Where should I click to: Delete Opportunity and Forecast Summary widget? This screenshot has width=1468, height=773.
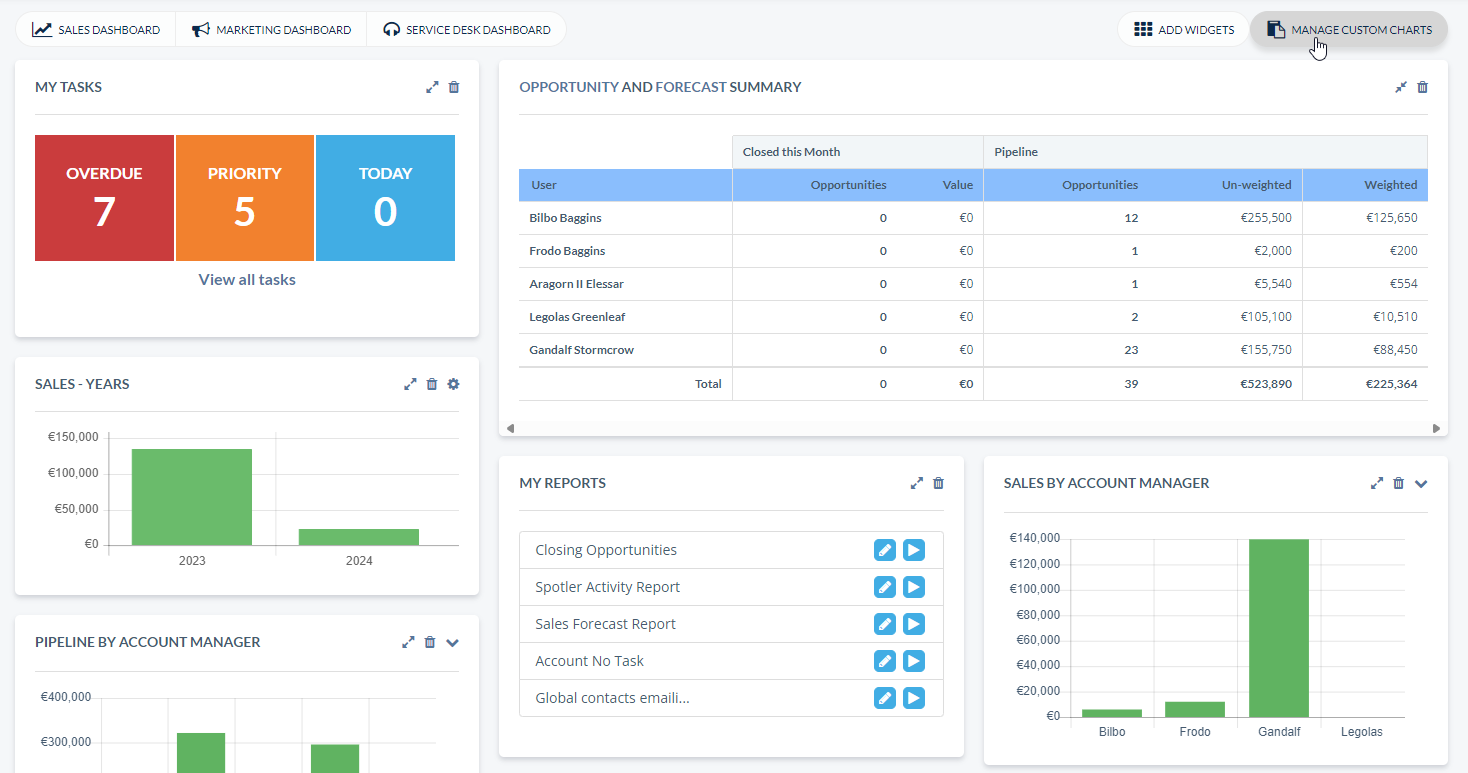pos(1423,87)
